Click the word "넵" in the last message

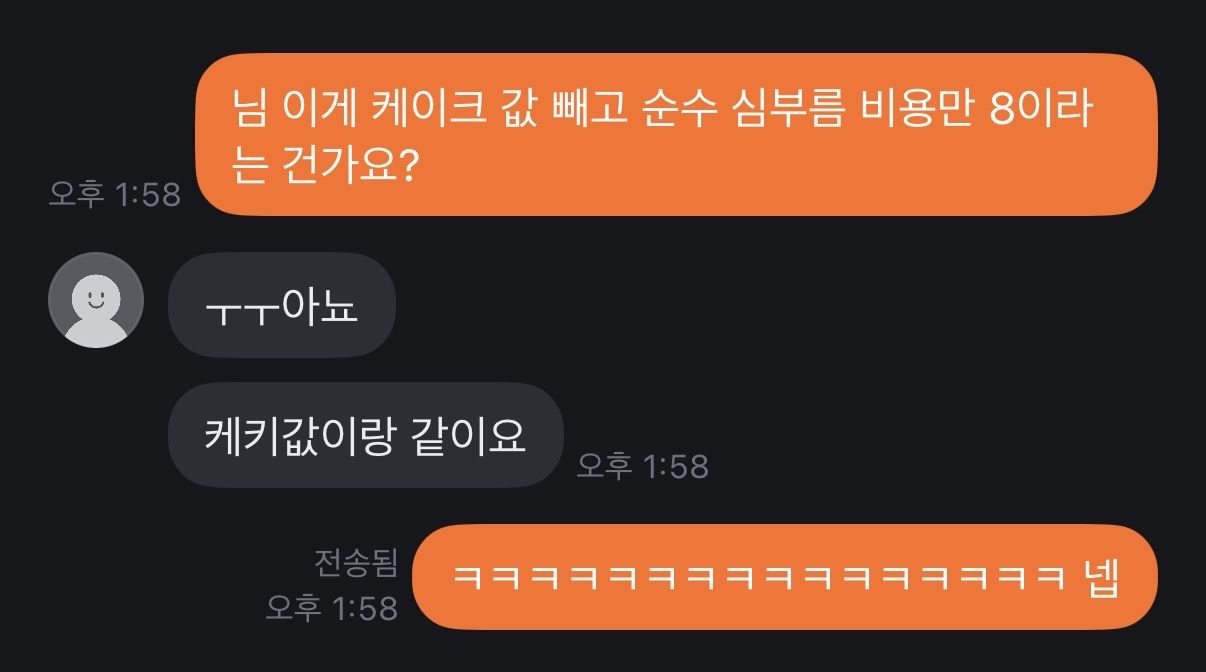[1100, 577]
